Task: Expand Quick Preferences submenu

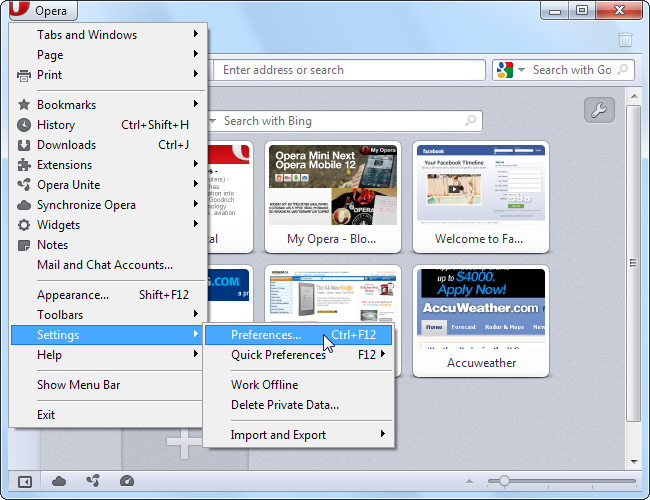Action: coord(298,355)
